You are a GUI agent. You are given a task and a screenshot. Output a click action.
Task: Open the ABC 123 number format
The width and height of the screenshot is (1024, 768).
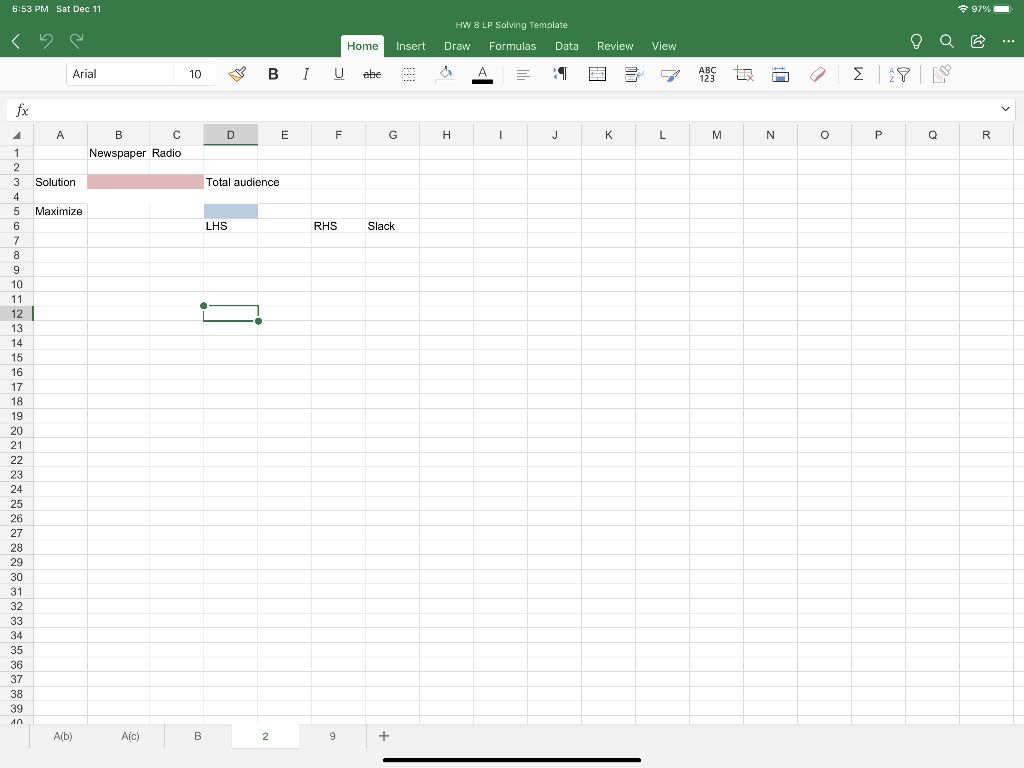click(x=707, y=74)
